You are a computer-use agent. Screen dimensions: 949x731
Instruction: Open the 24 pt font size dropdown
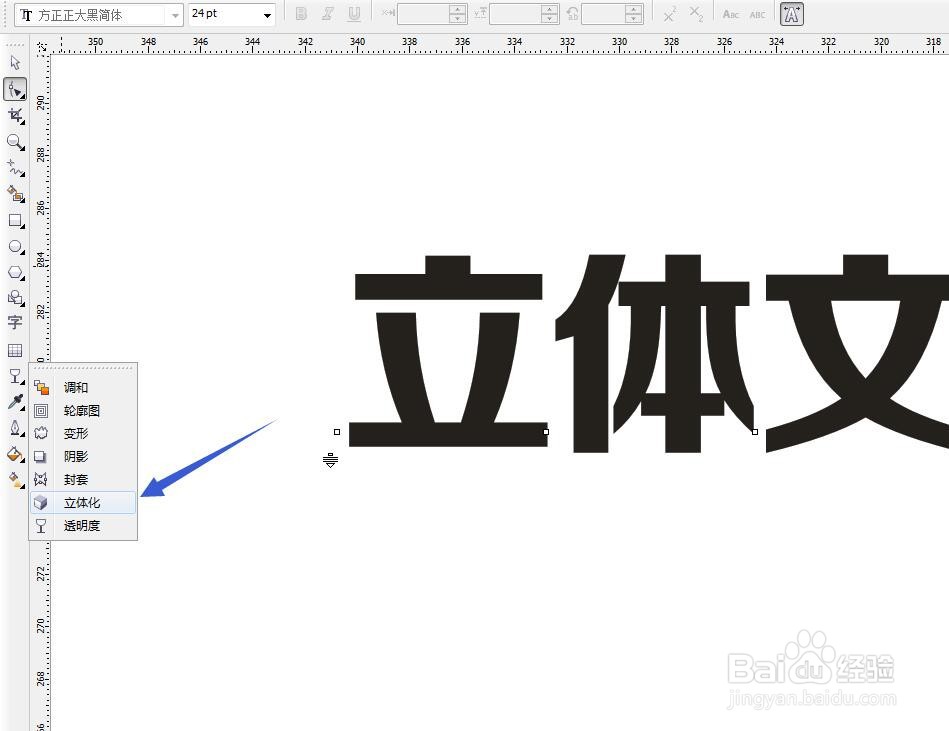point(267,15)
